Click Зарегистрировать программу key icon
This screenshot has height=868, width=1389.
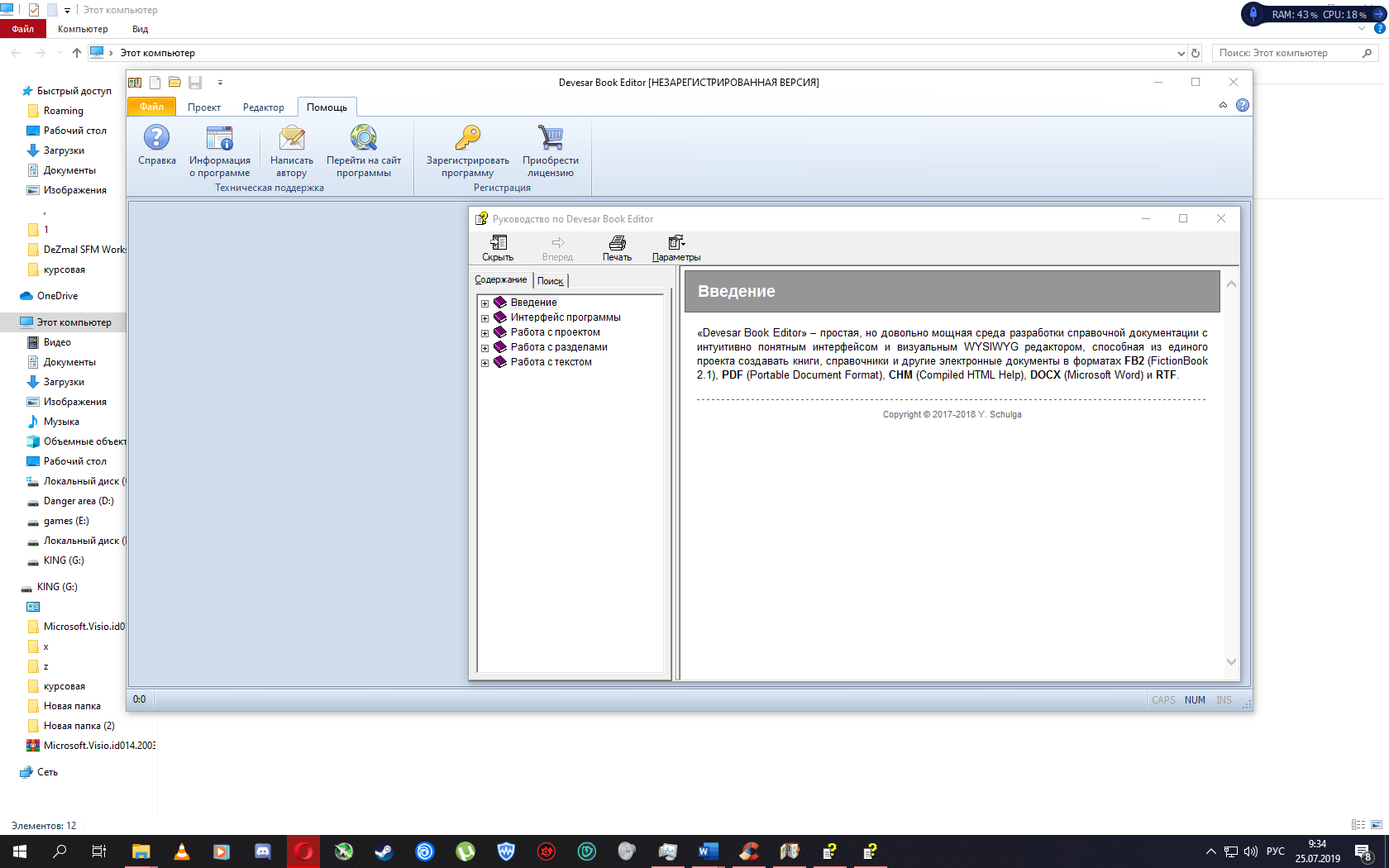coord(468,138)
